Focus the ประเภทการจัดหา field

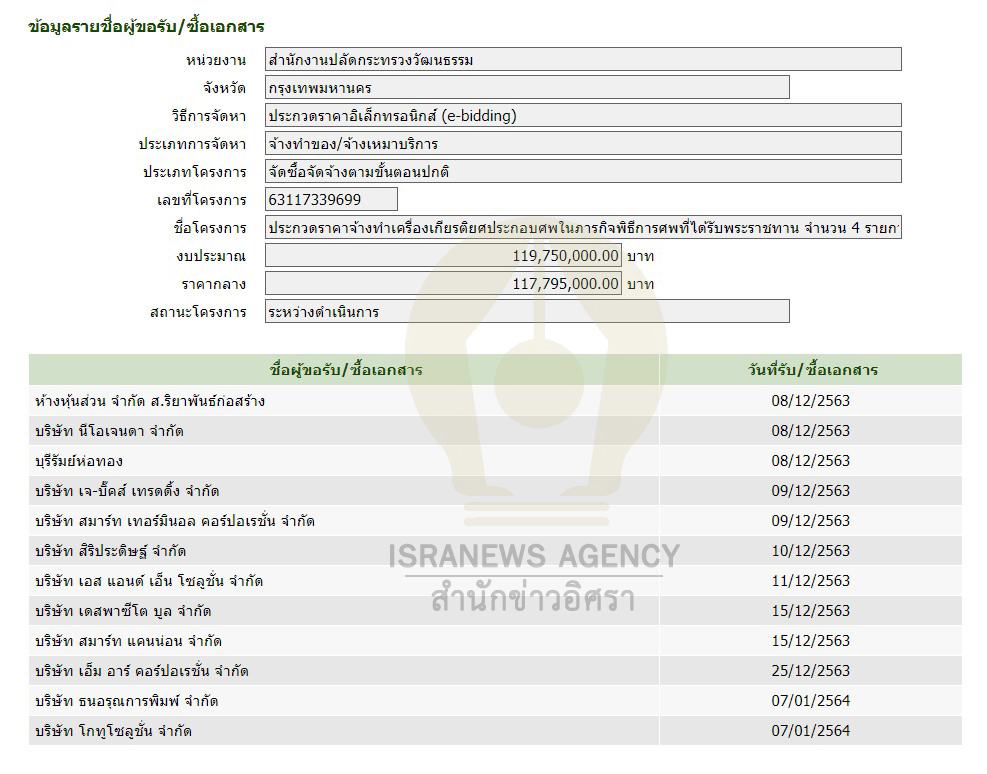click(583, 144)
